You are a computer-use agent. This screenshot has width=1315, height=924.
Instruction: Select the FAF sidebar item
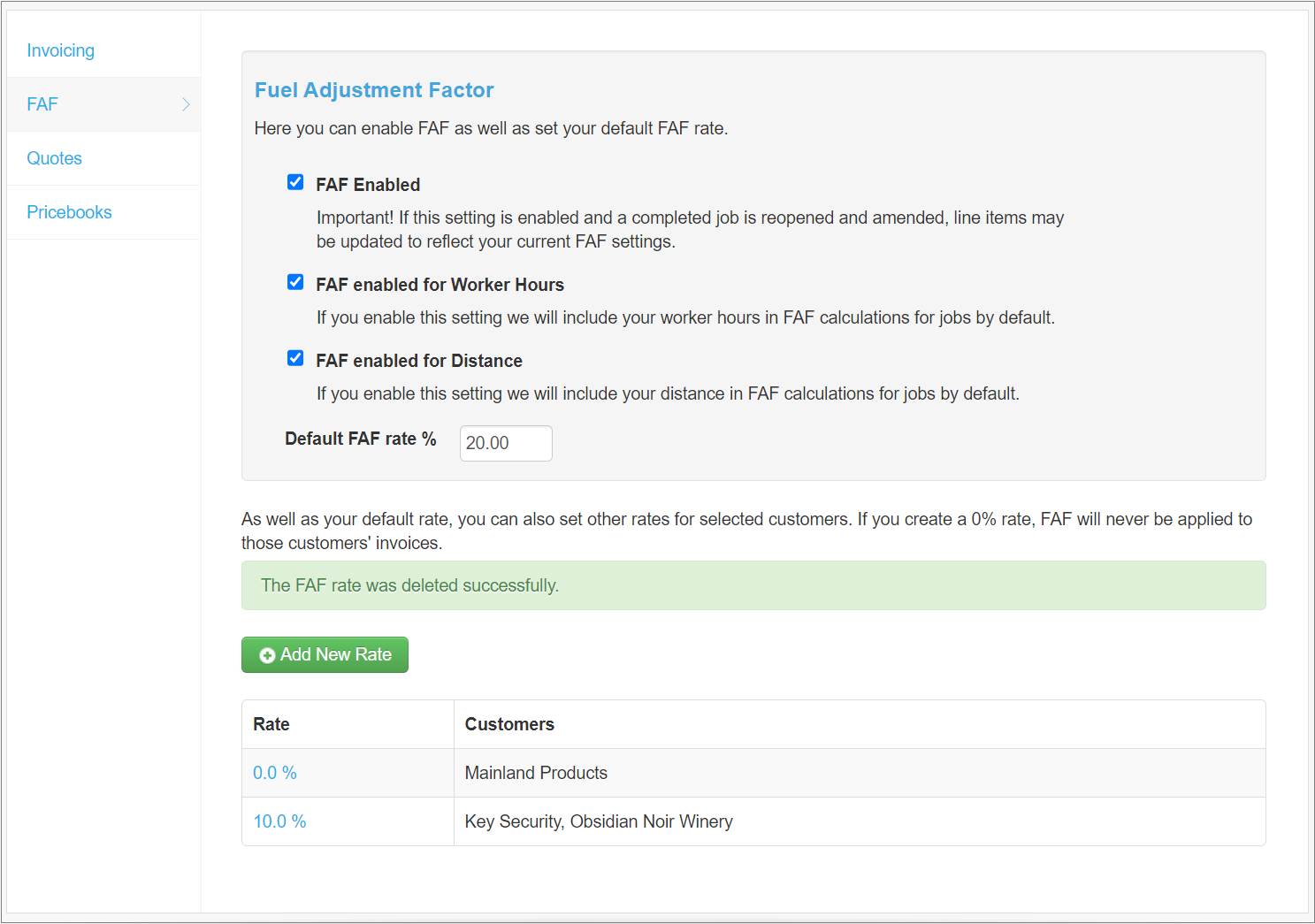click(42, 103)
